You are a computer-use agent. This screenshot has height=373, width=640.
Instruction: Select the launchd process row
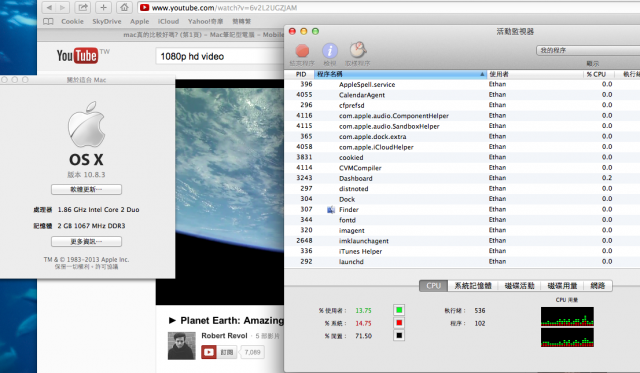(462, 261)
